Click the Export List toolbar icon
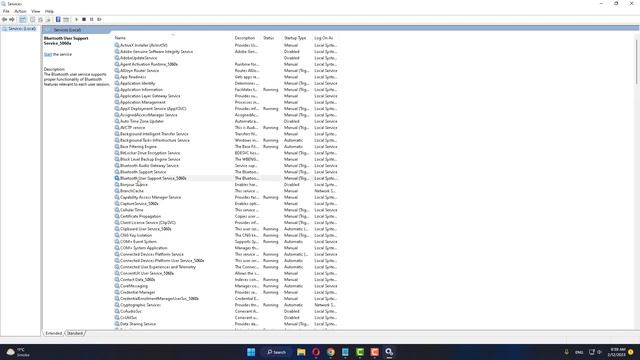Image resolution: width=640 pixels, height=360 pixels. point(48,20)
